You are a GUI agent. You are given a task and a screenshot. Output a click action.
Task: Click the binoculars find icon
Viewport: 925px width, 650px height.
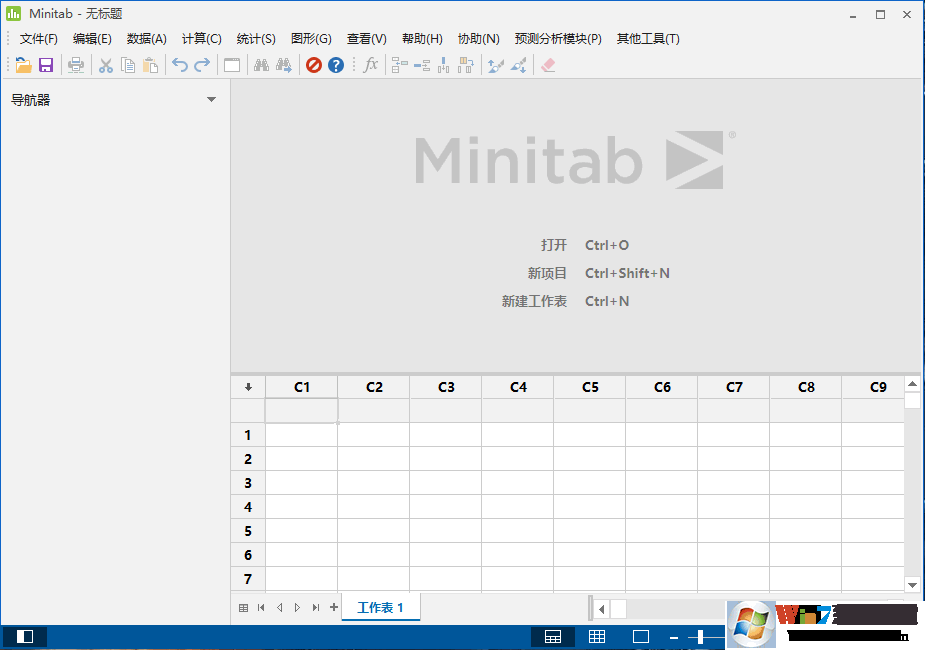click(x=261, y=64)
